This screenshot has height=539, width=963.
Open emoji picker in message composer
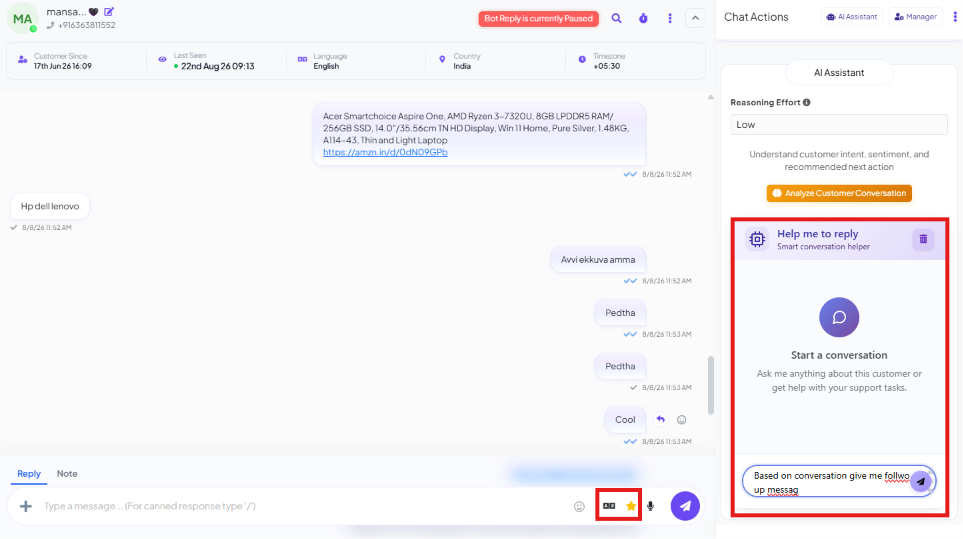click(579, 506)
